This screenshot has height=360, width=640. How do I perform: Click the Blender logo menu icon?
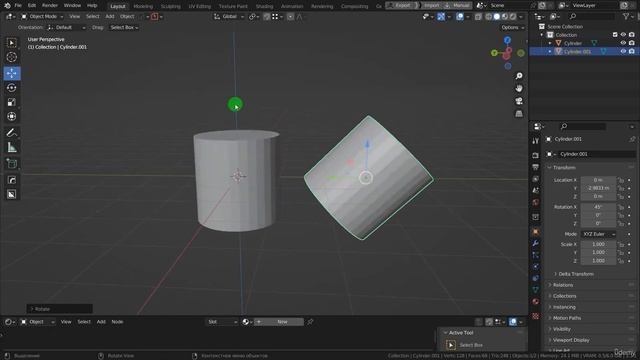7,6
